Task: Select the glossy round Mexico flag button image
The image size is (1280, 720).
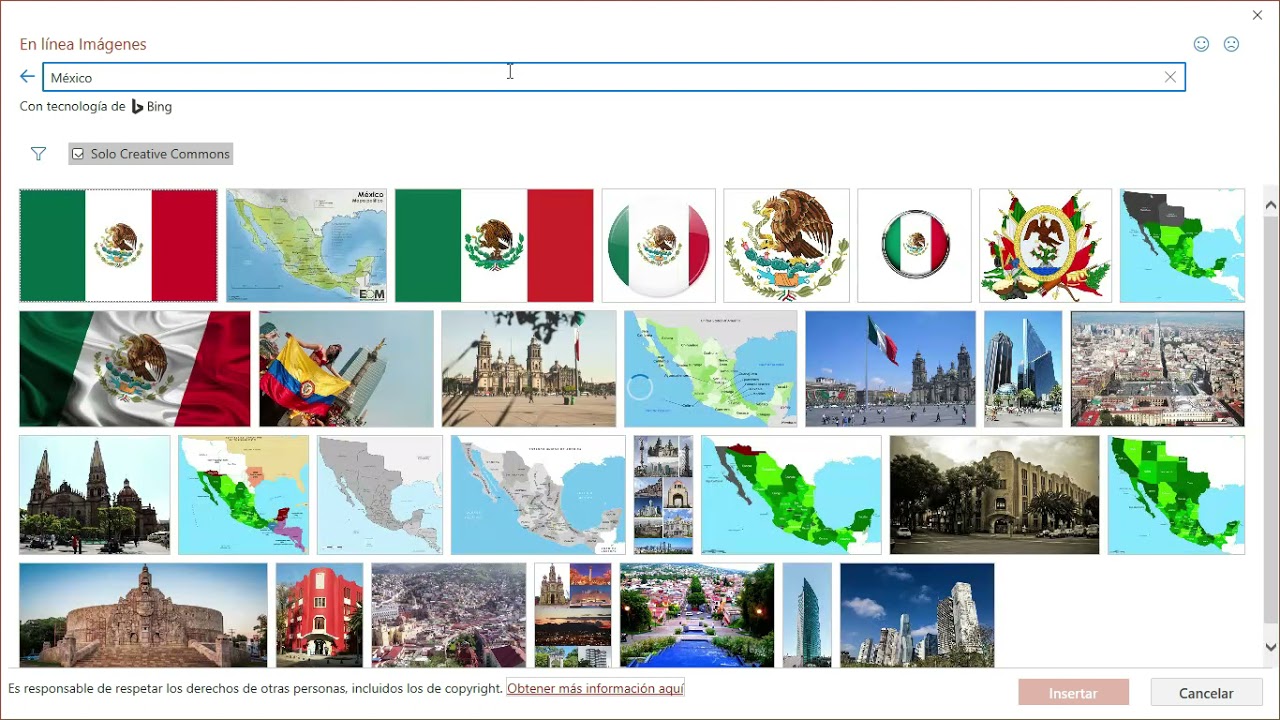Action: (x=659, y=245)
